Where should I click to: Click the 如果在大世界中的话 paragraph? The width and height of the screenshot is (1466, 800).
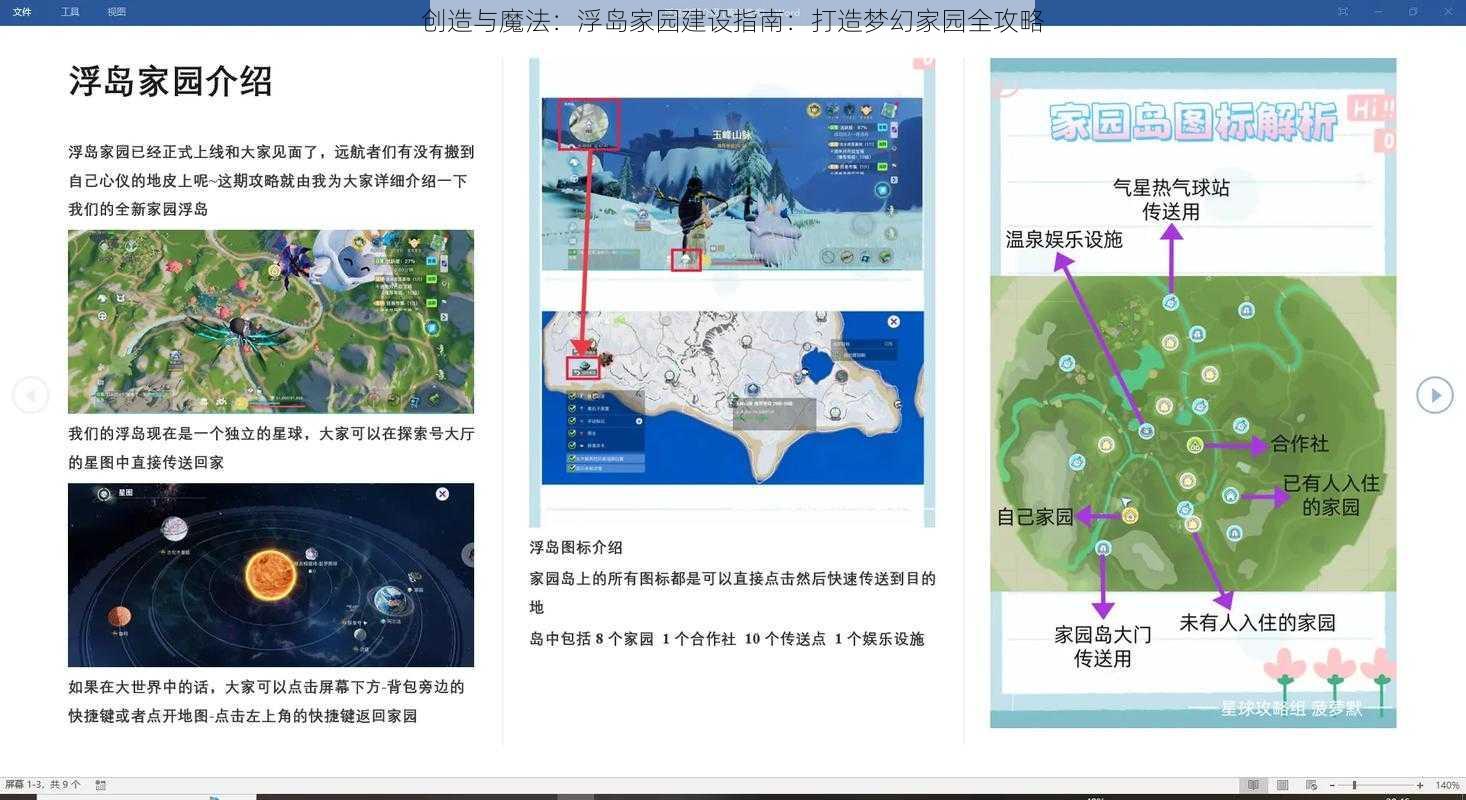[x=266, y=701]
